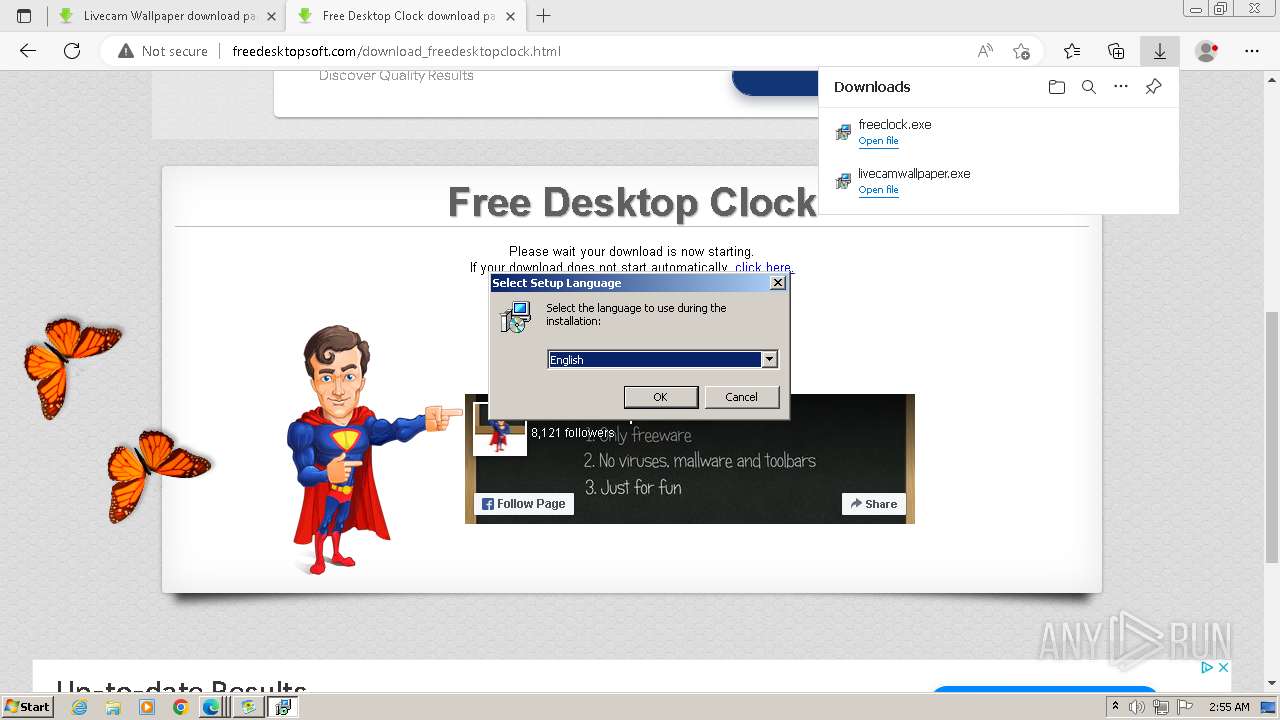Click the AdChoices info icon on ad

point(1206,667)
